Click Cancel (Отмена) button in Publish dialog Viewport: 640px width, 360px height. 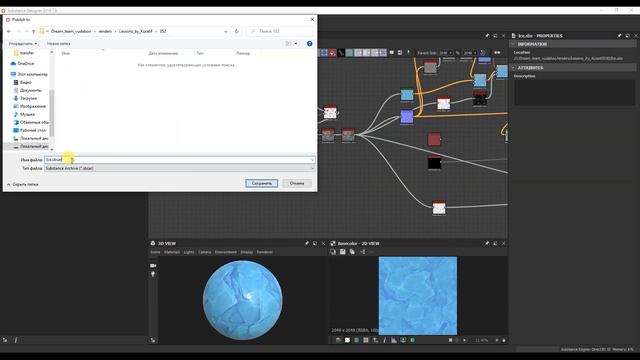tap(297, 183)
